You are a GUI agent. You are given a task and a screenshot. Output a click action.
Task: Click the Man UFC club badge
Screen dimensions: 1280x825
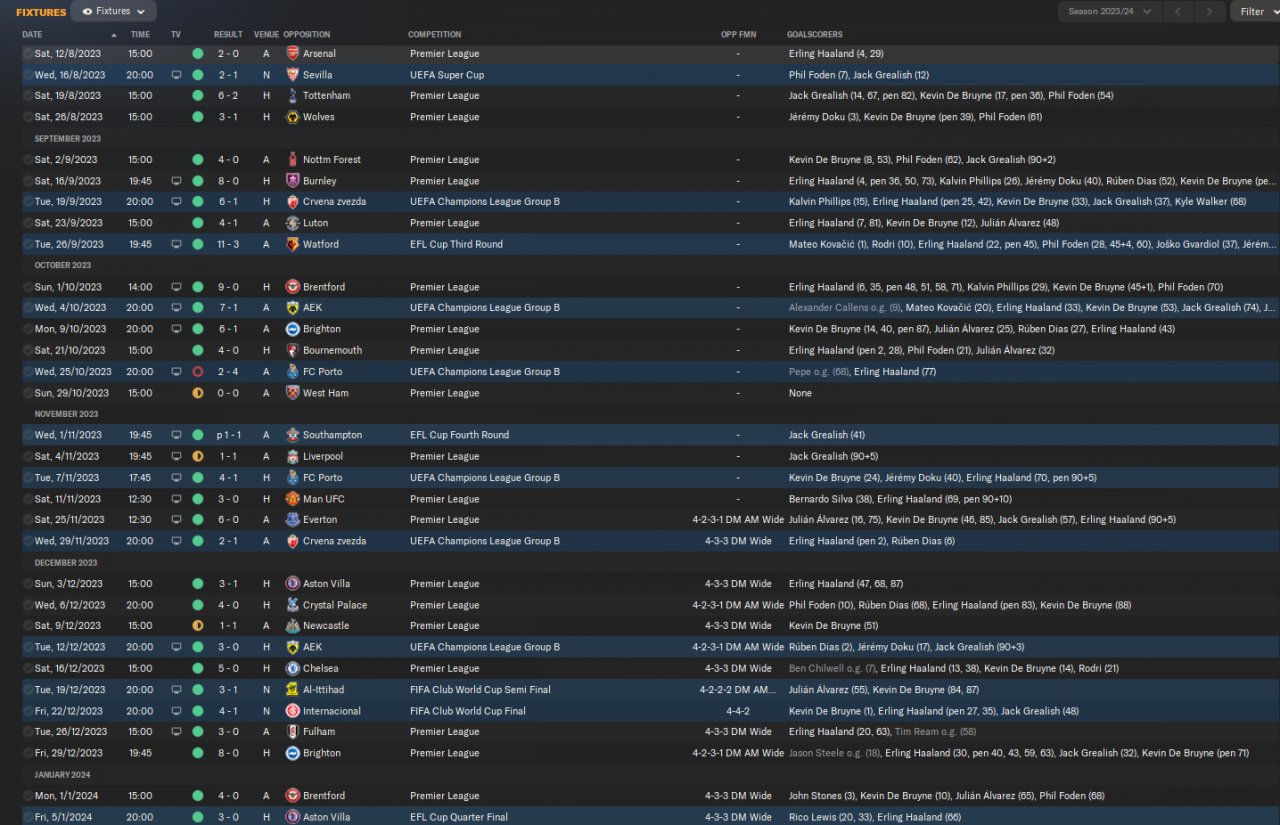[292, 499]
